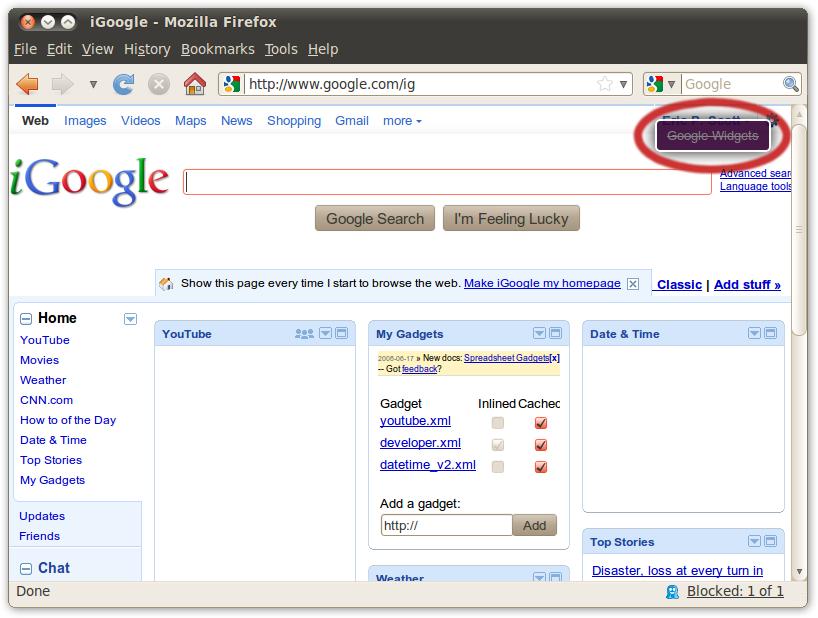Click the page vertical scrollbar thumb
This screenshot has width=818, height=618.
(799, 229)
